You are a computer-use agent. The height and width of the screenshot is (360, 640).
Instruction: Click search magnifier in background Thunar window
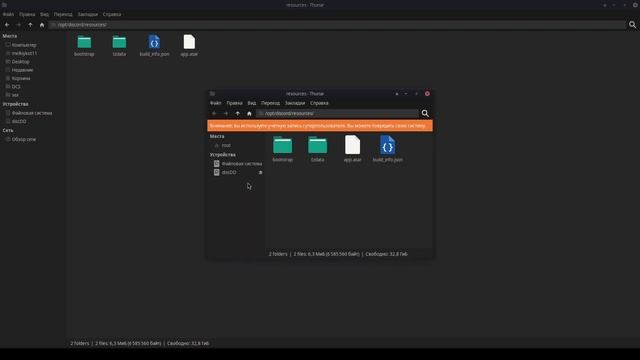[632, 25]
